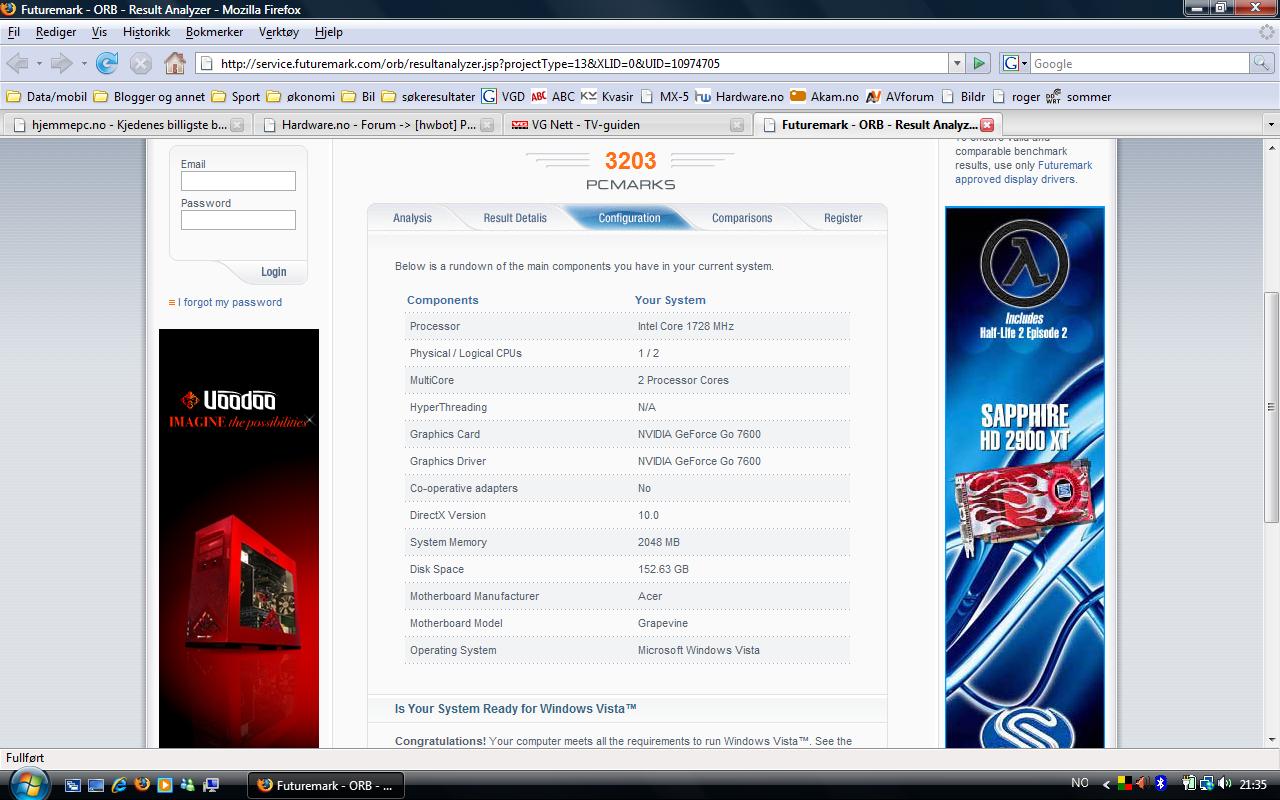This screenshot has width=1280, height=800.
Task: Open the roger bookmark
Action: point(1016,97)
